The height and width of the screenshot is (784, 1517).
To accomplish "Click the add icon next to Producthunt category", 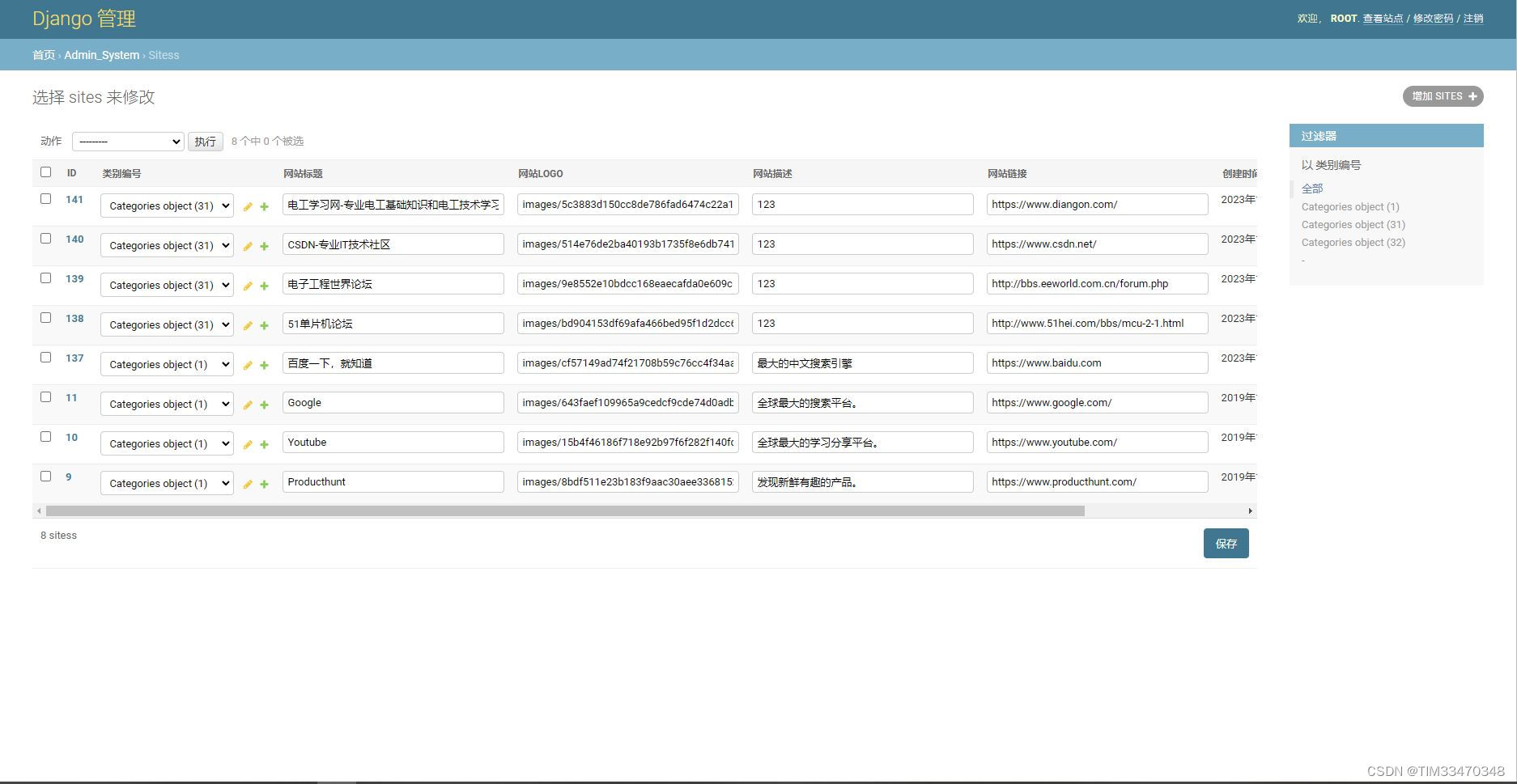I will point(264,485).
